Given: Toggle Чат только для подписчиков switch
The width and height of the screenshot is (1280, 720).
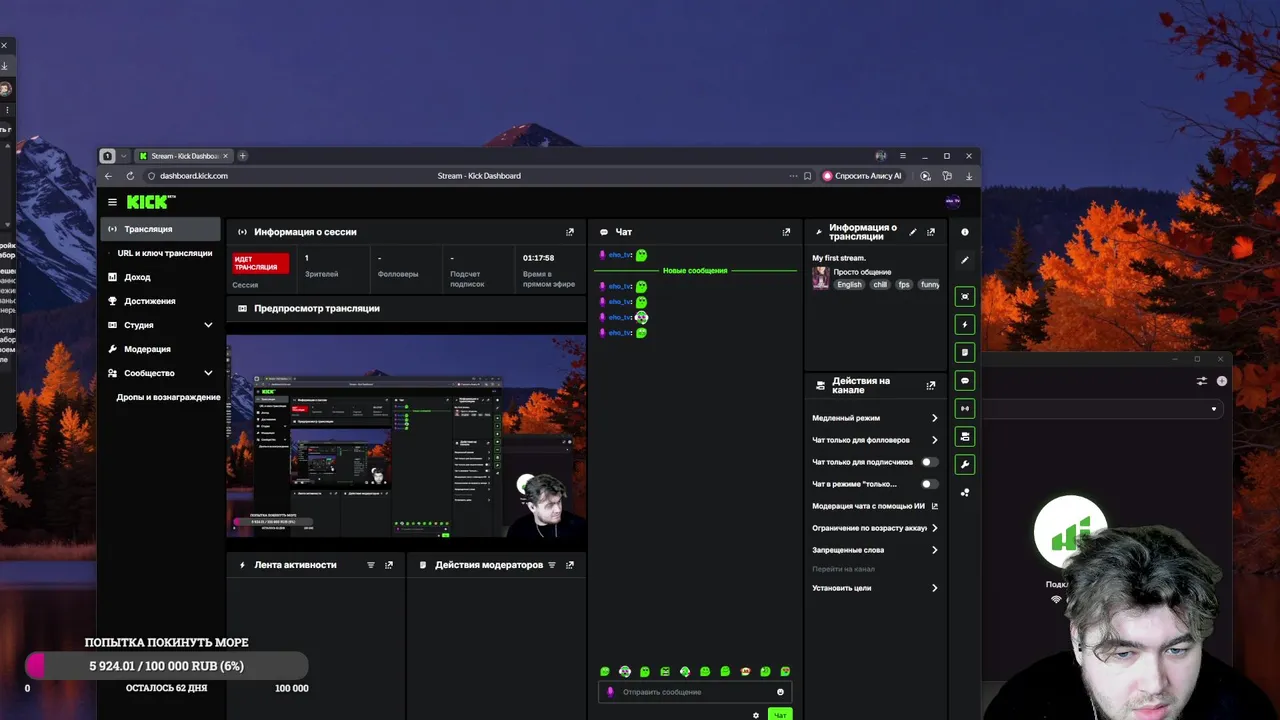Looking at the screenshot, I should (x=929, y=462).
